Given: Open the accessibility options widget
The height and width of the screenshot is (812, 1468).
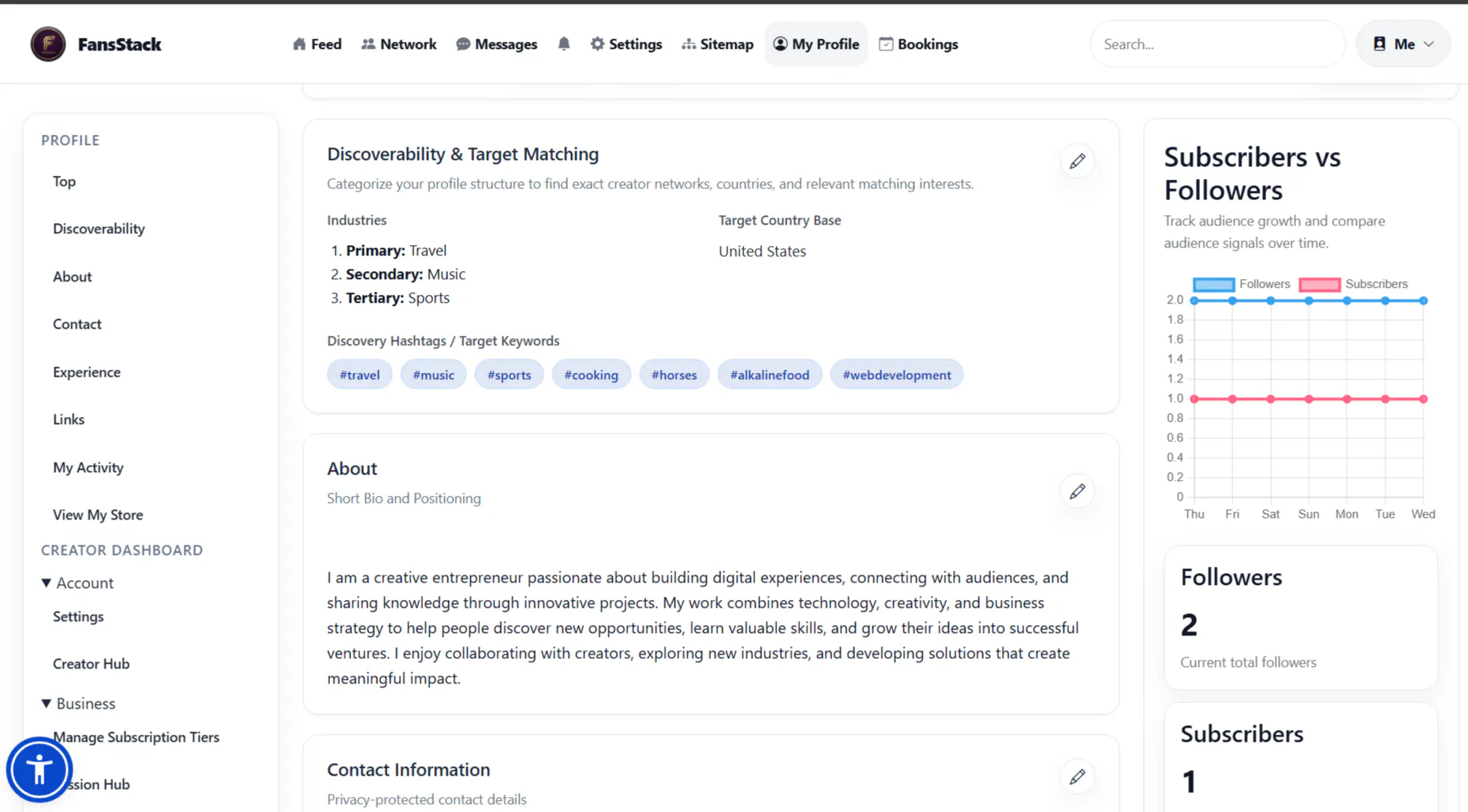Looking at the screenshot, I should [39, 769].
